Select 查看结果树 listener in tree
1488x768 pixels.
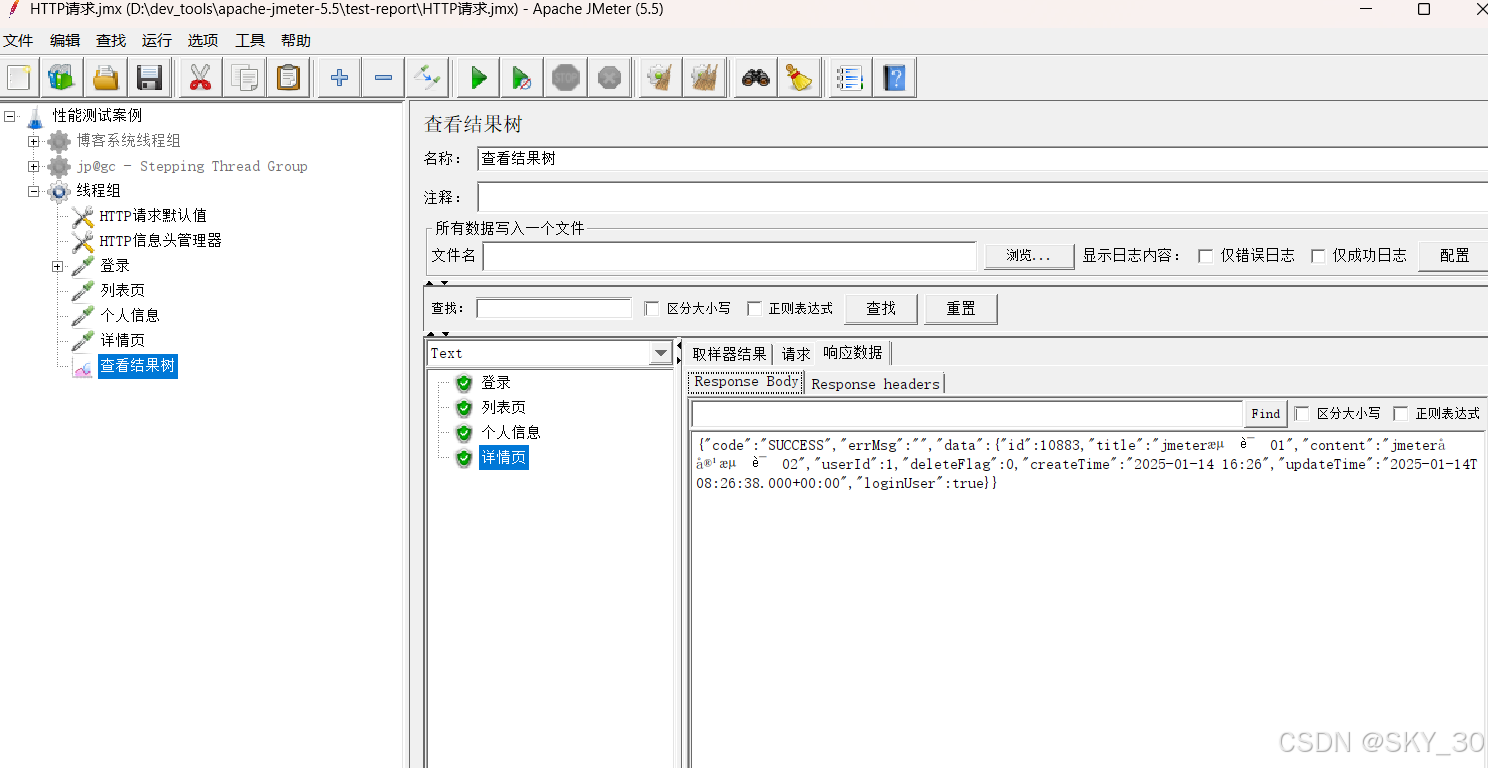[x=138, y=366]
